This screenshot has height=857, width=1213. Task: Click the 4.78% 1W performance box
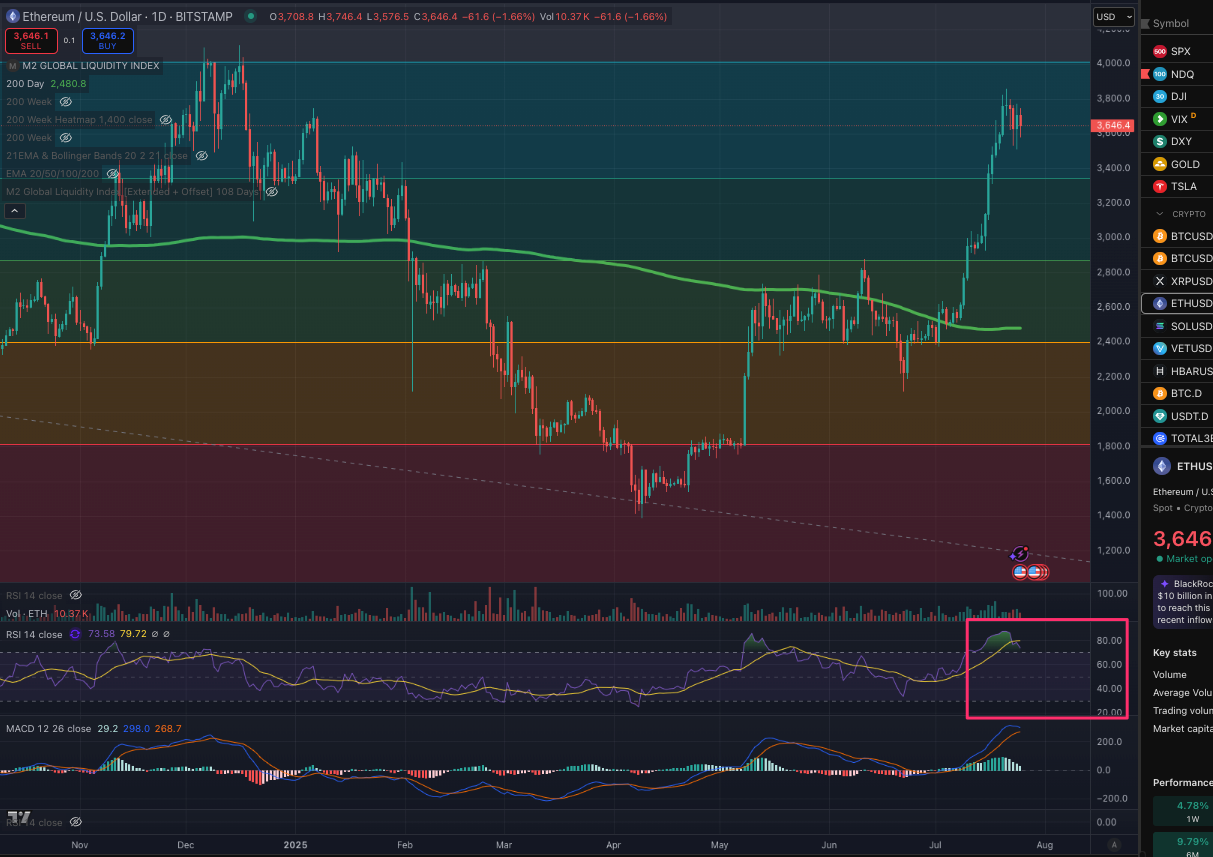click(x=1184, y=810)
